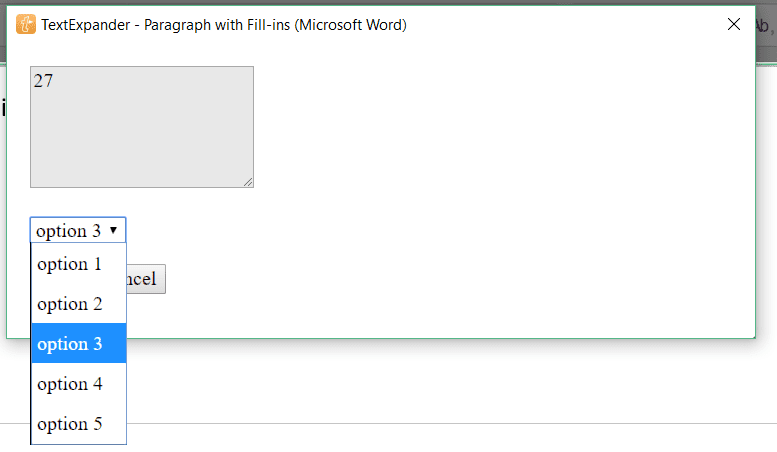Select option 1 from the list
This screenshot has height=452, width=777.
79,264
